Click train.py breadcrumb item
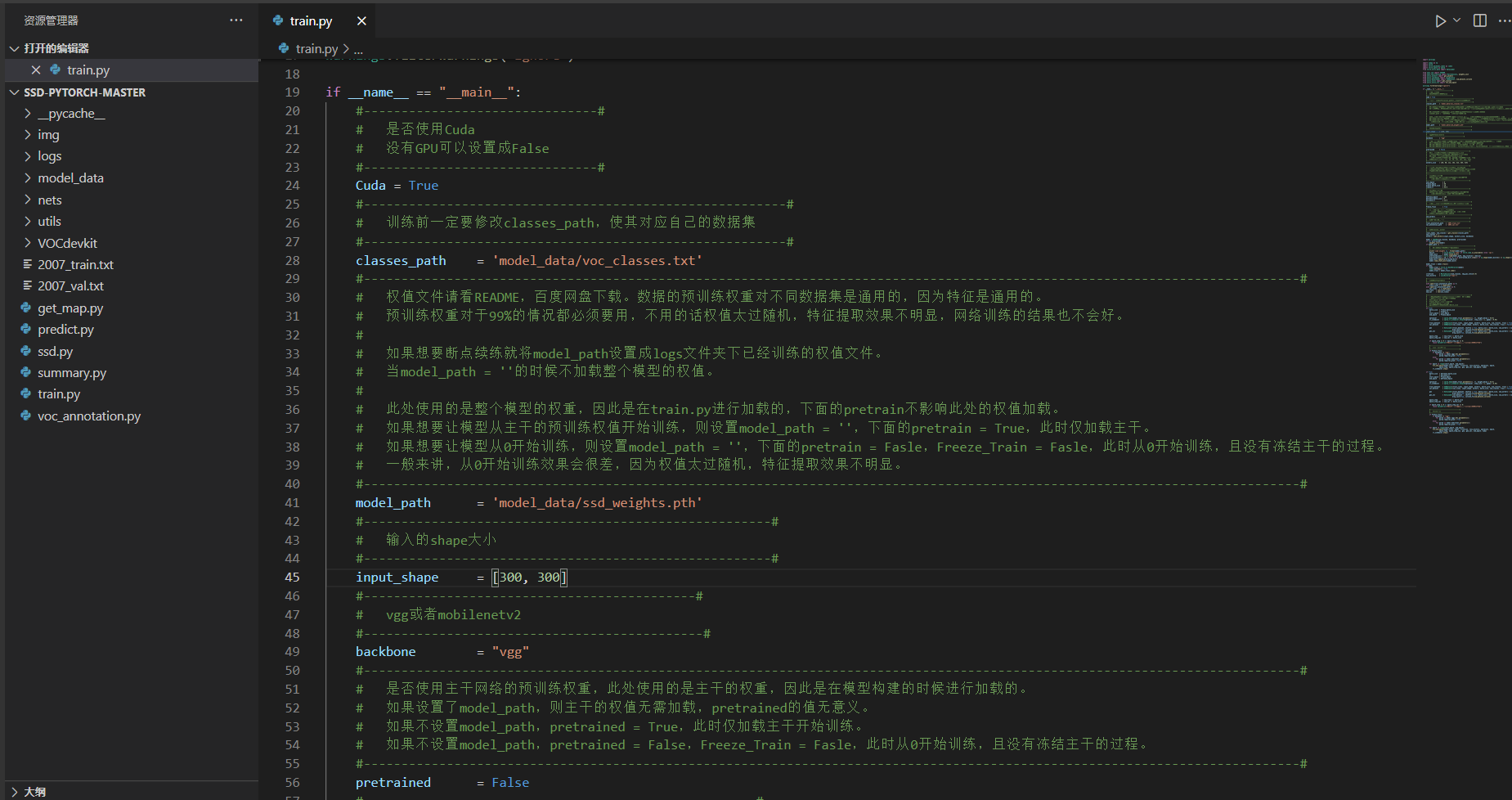 coord(316,49)
